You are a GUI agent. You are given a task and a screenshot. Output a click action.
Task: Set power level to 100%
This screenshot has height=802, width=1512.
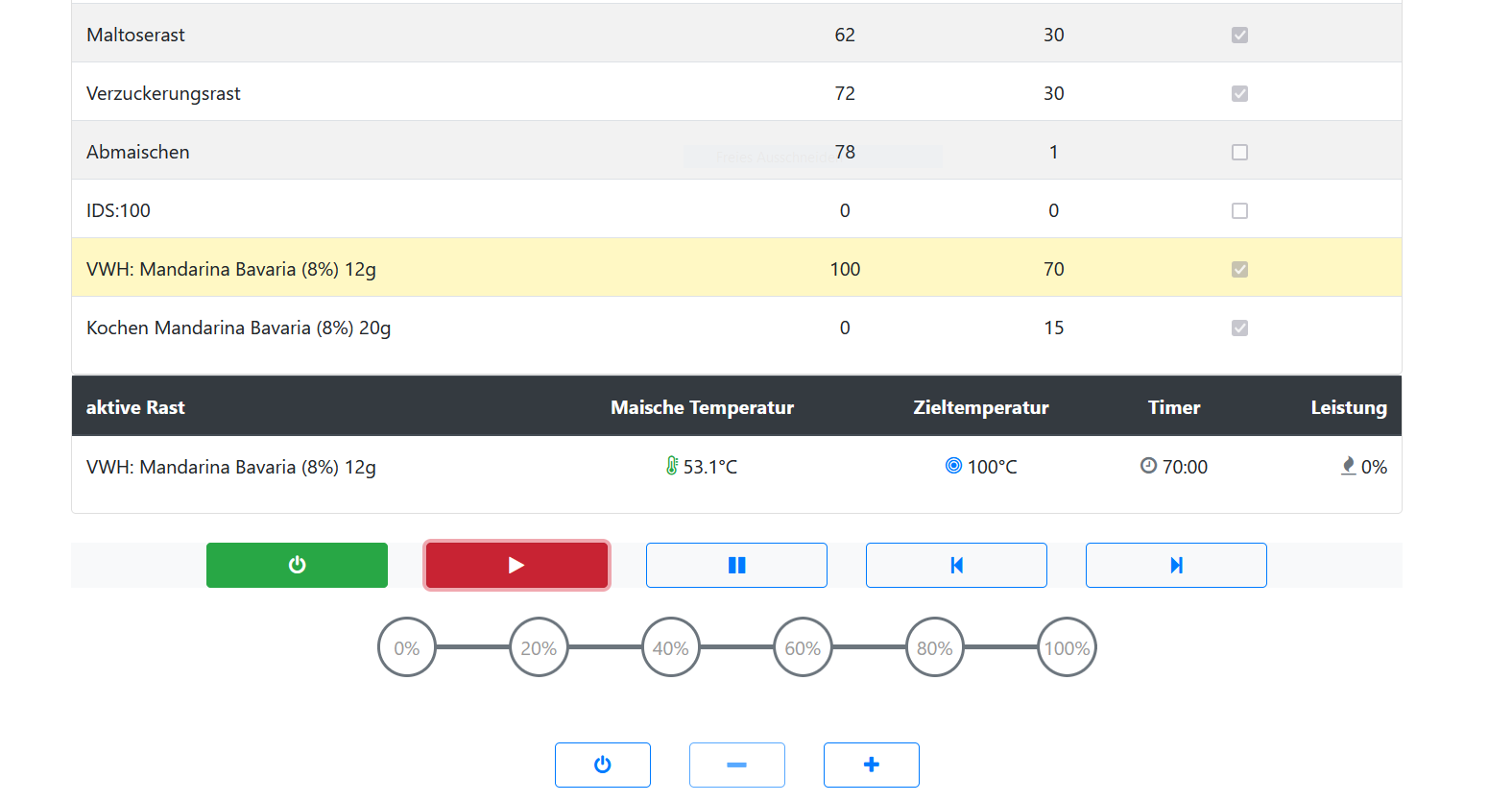1067,647
